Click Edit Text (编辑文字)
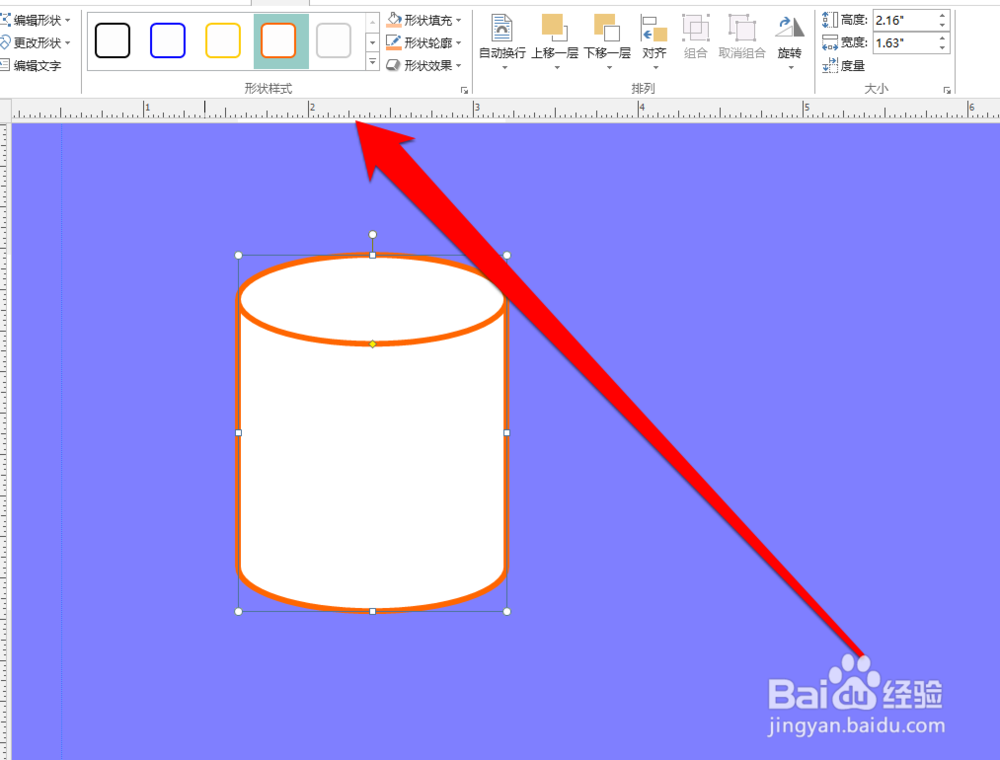This screenshot has height=760, width=1000. [32, 65]
